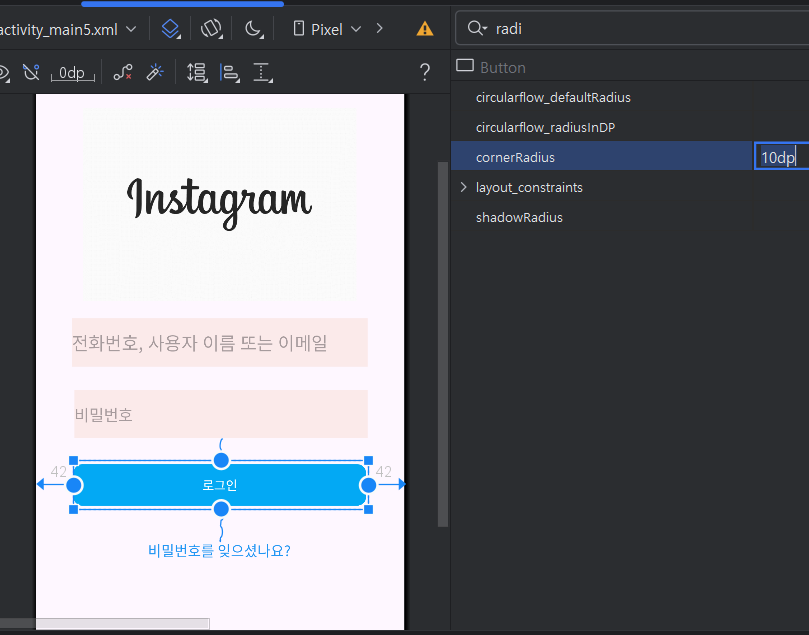Open the activity_main5.xml file dropdown
The height and width of the screenshot is (635, 809).
[68, 30]
